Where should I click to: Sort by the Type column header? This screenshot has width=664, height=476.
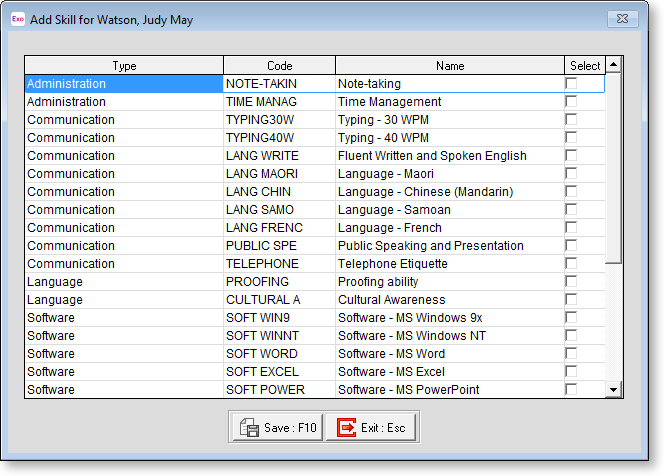pyautogui.click(x=124, y=66)
